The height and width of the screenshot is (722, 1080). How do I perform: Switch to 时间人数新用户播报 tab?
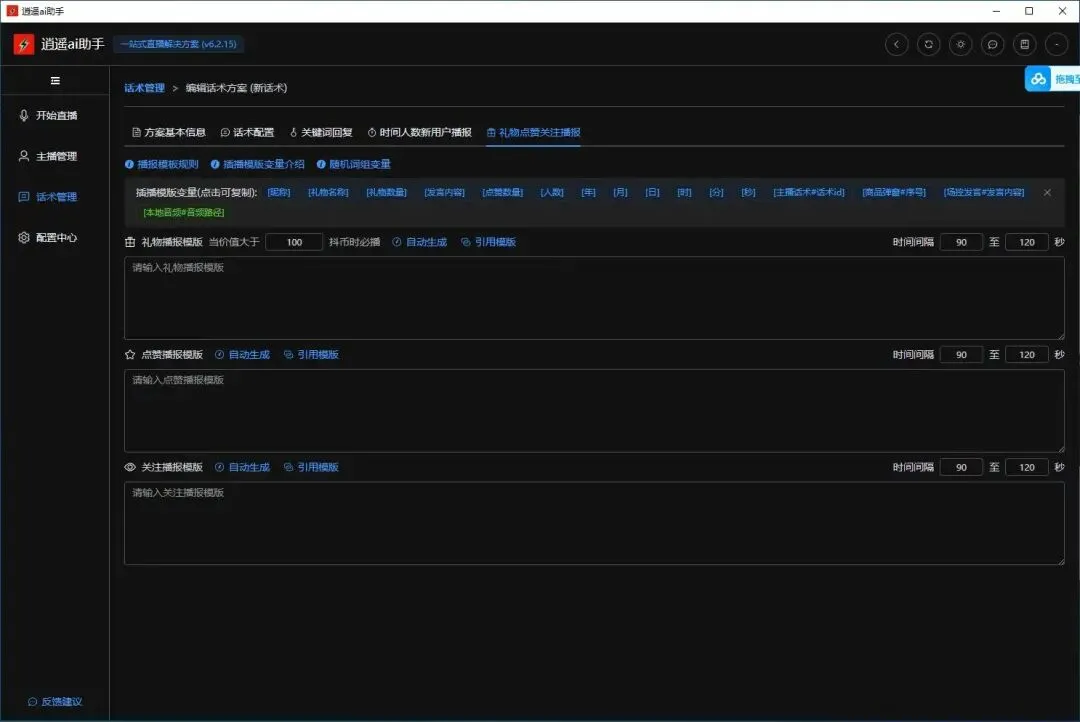click(419, 132)
